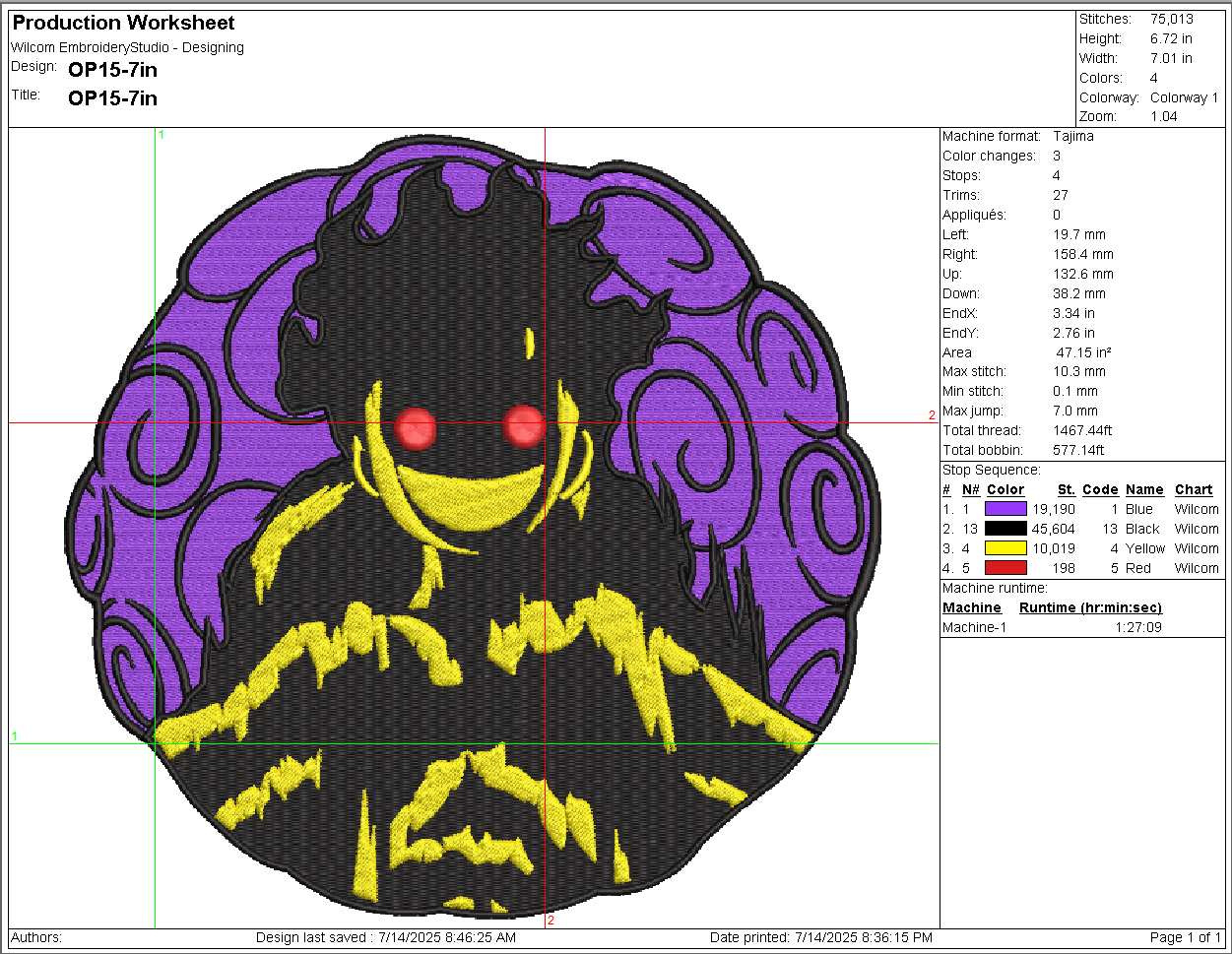The height and width of the screenshot is (954, 1232).
Task: Click the Design name "OP15-7in"
Action: (113, 70)
